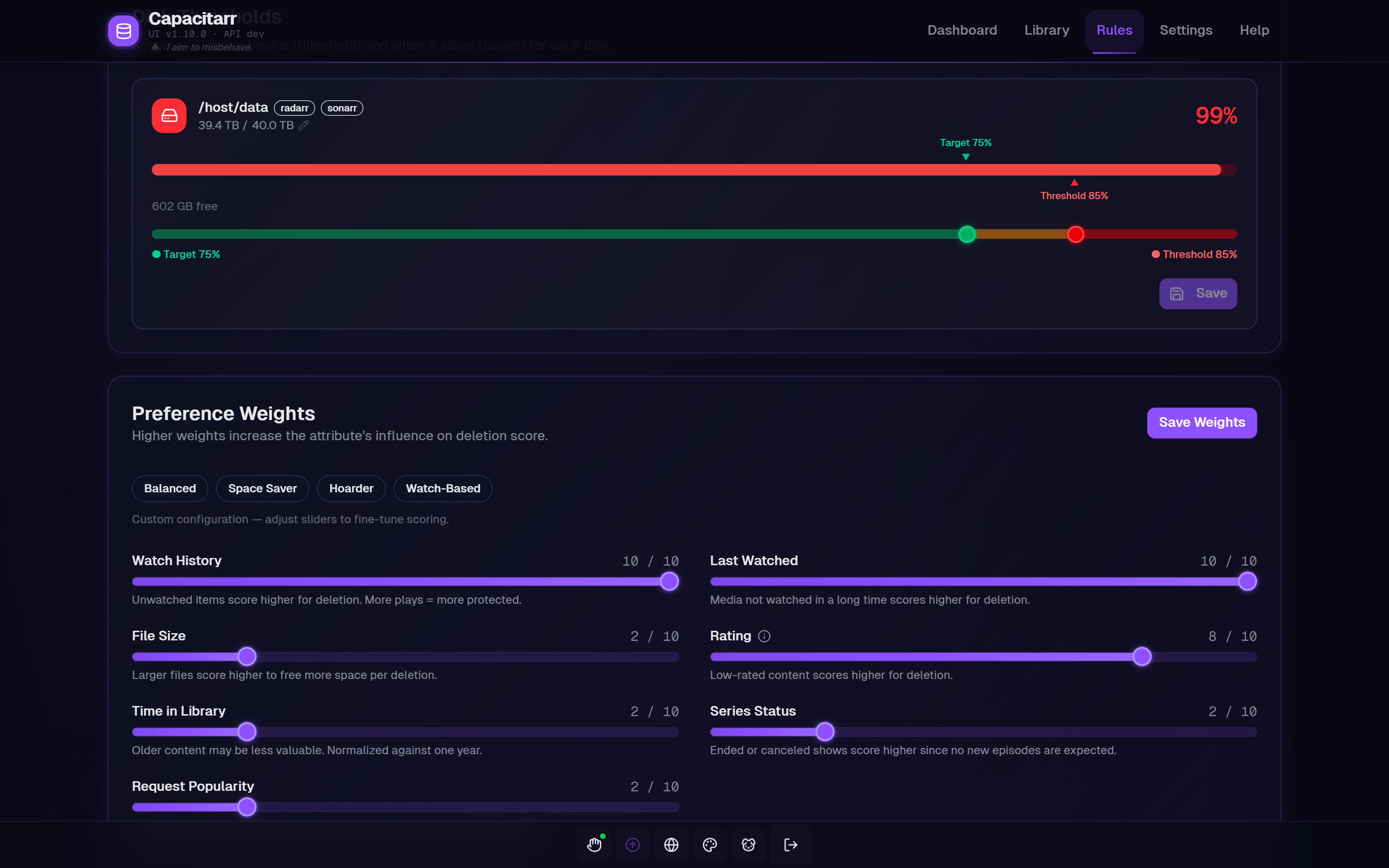Click the red disk drive icon for /host/data
Image resolution: width=1389 pixels, height=868 pixels.
tap(169, 116)
